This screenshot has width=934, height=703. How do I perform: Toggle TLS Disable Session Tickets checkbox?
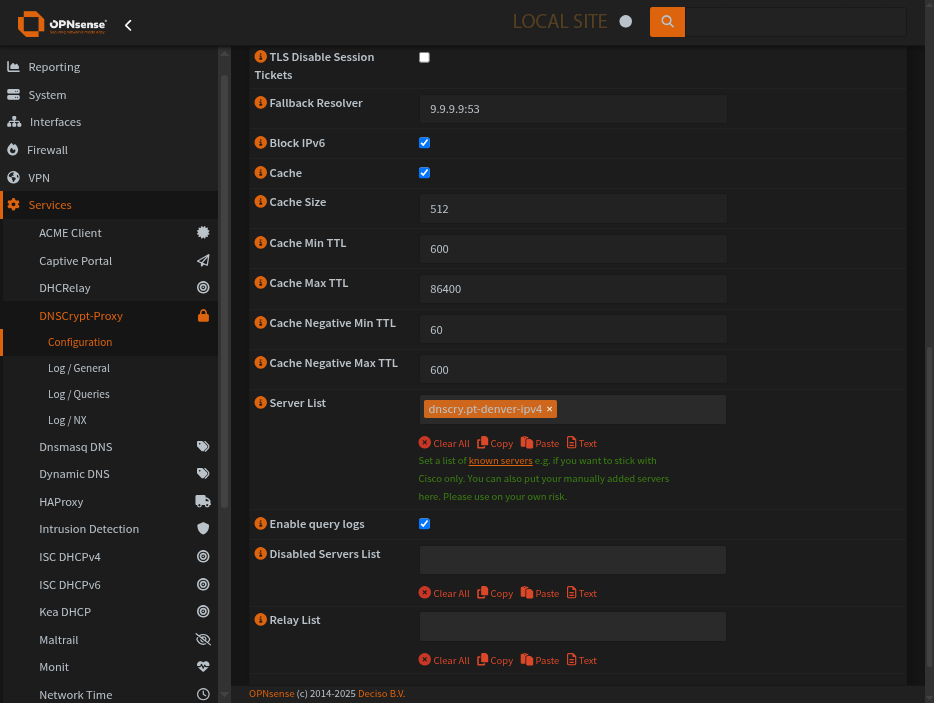click(x=424, y=57)
